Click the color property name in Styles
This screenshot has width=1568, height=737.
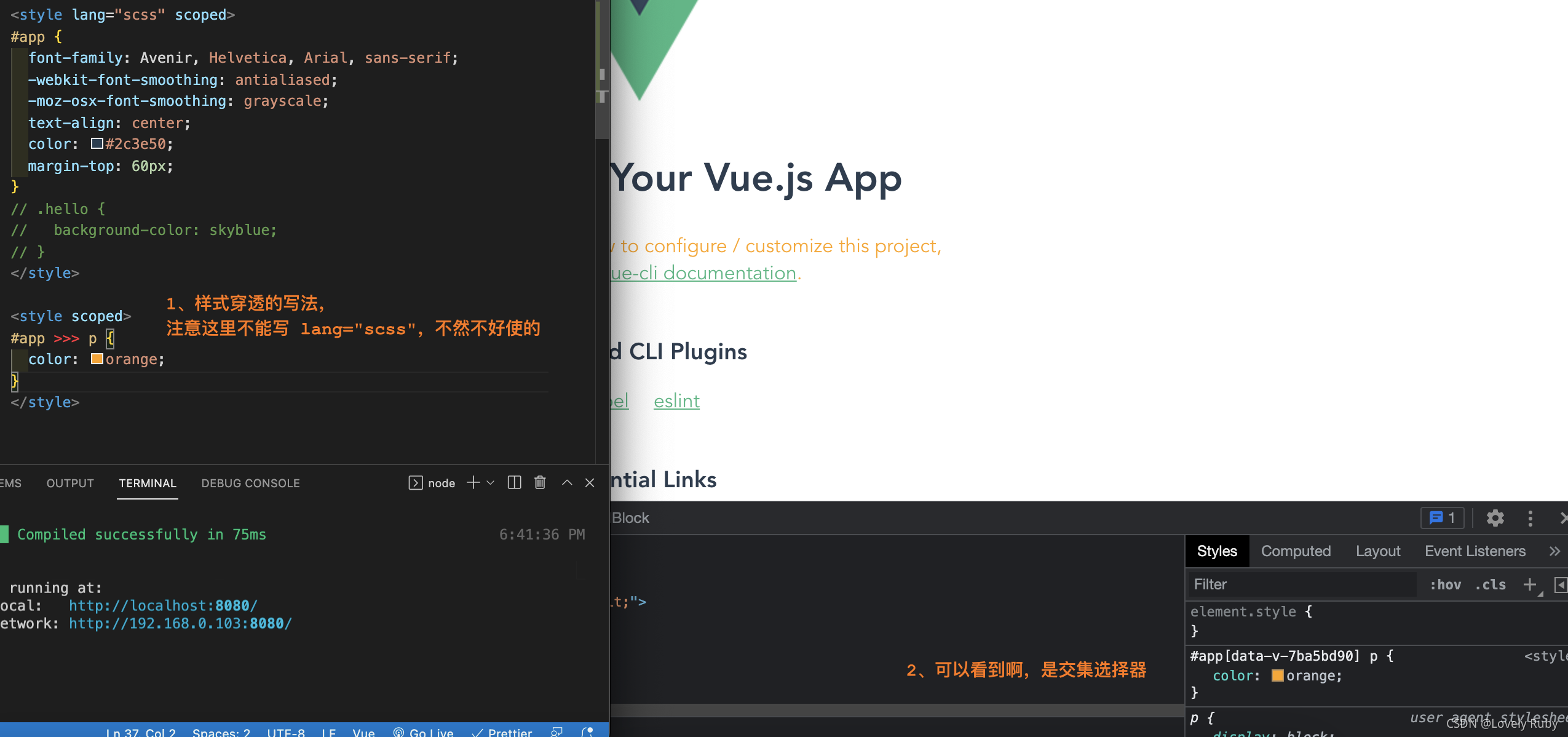(1233, 675)
